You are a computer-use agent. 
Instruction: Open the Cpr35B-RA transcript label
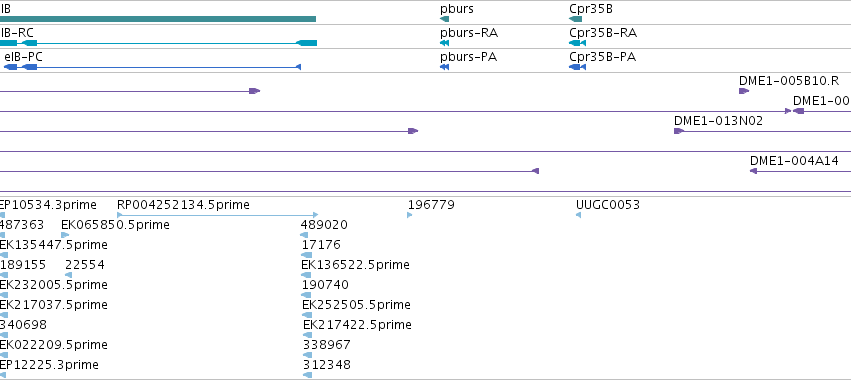click(x=603, y=33)
